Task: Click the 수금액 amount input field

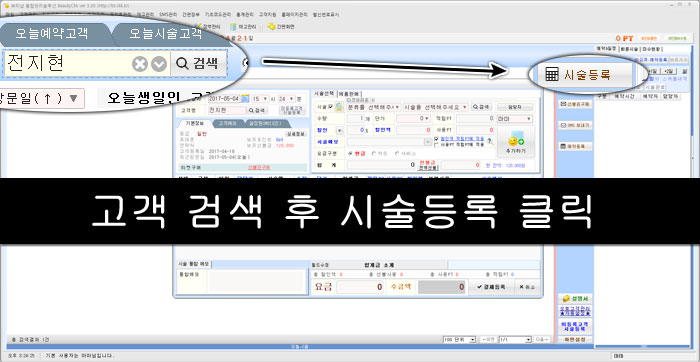Action: 442,287
